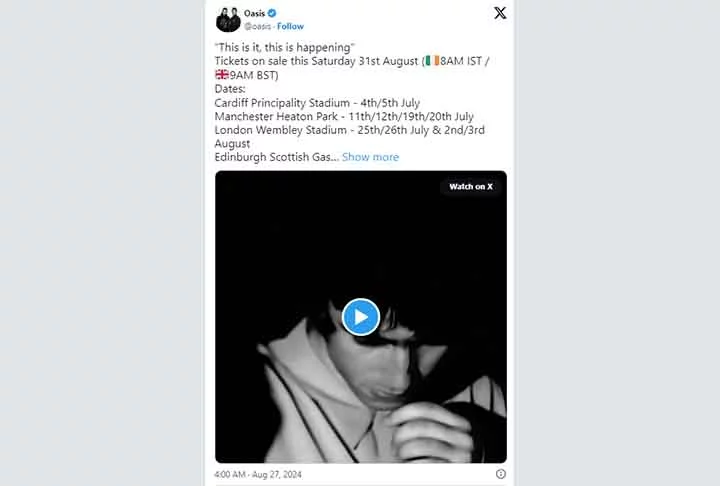Follow the Oasis account
This screenshot has height=486, width=720.
(290, 26)
